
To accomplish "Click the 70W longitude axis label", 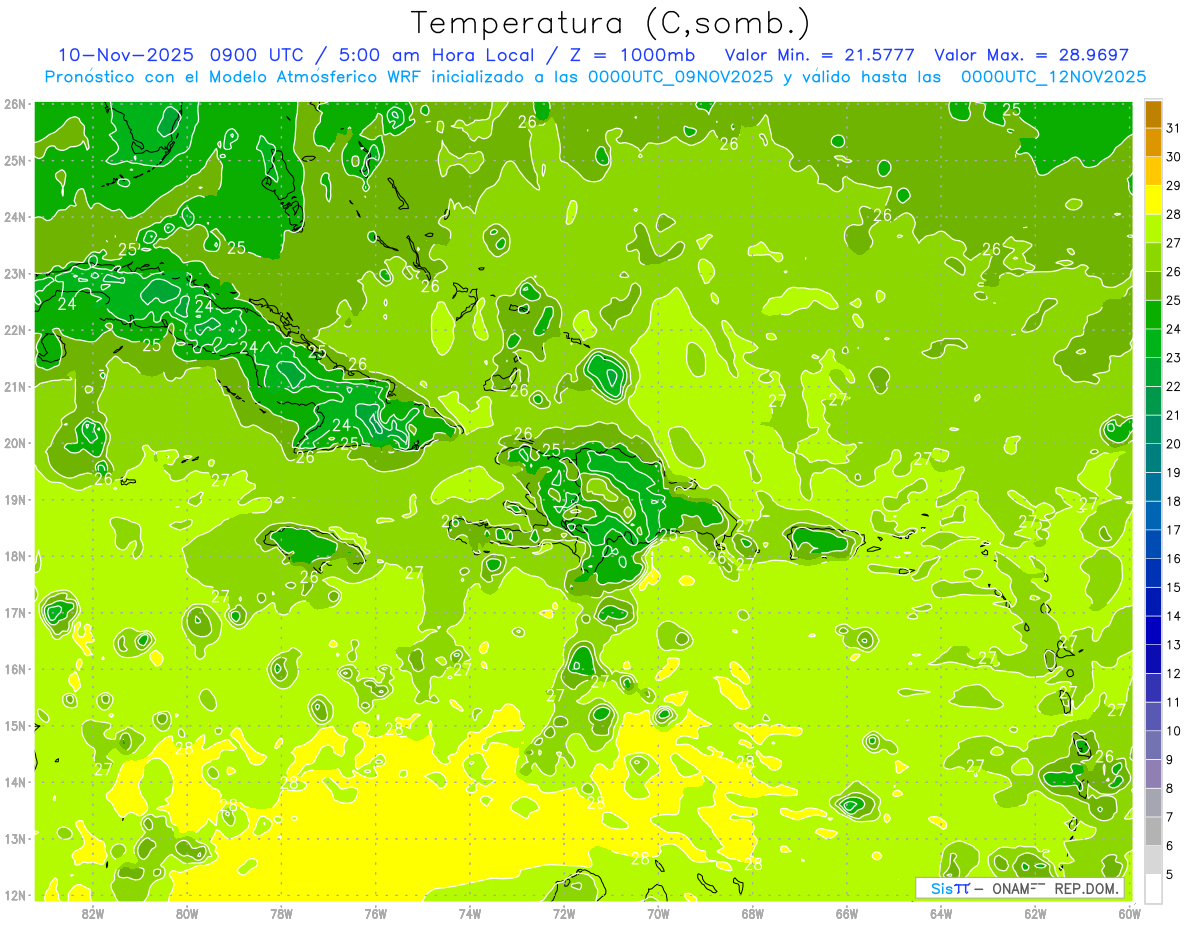I will [658, 912].
